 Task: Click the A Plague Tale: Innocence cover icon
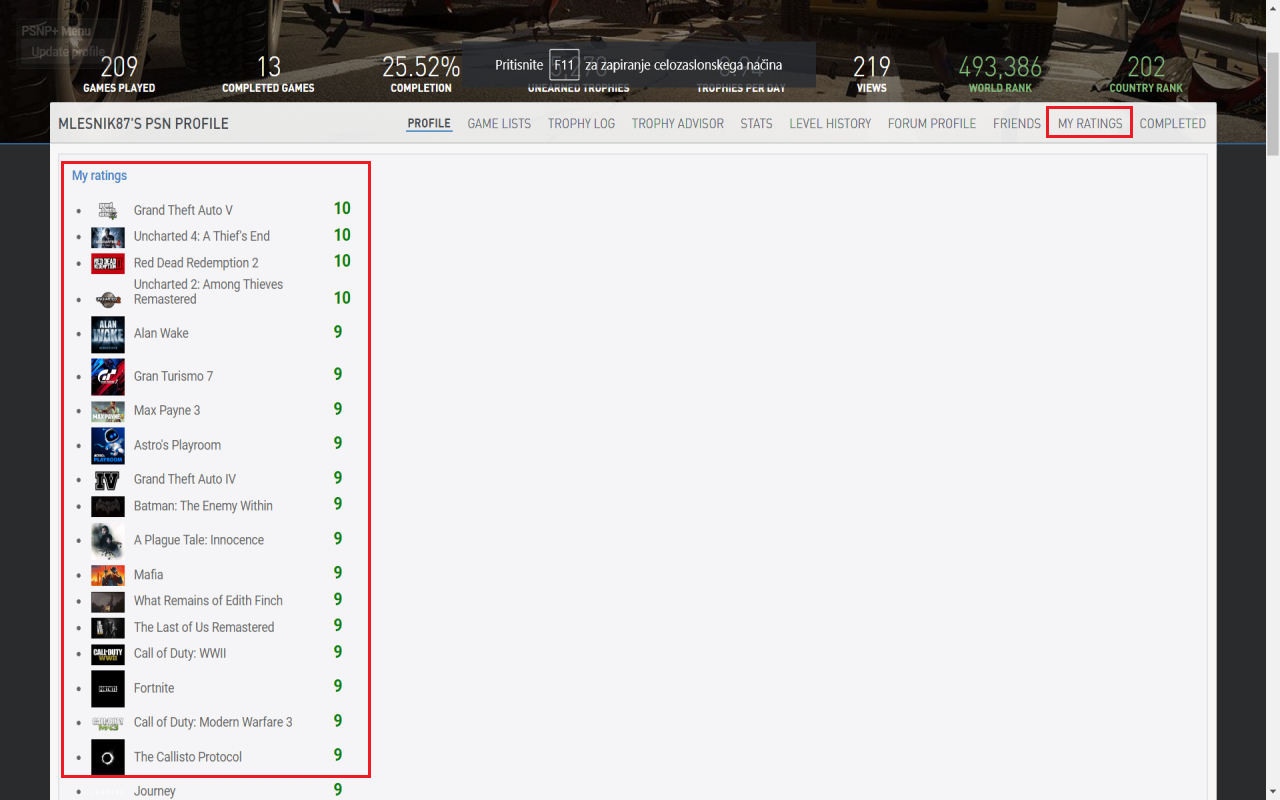click(108, 541)
